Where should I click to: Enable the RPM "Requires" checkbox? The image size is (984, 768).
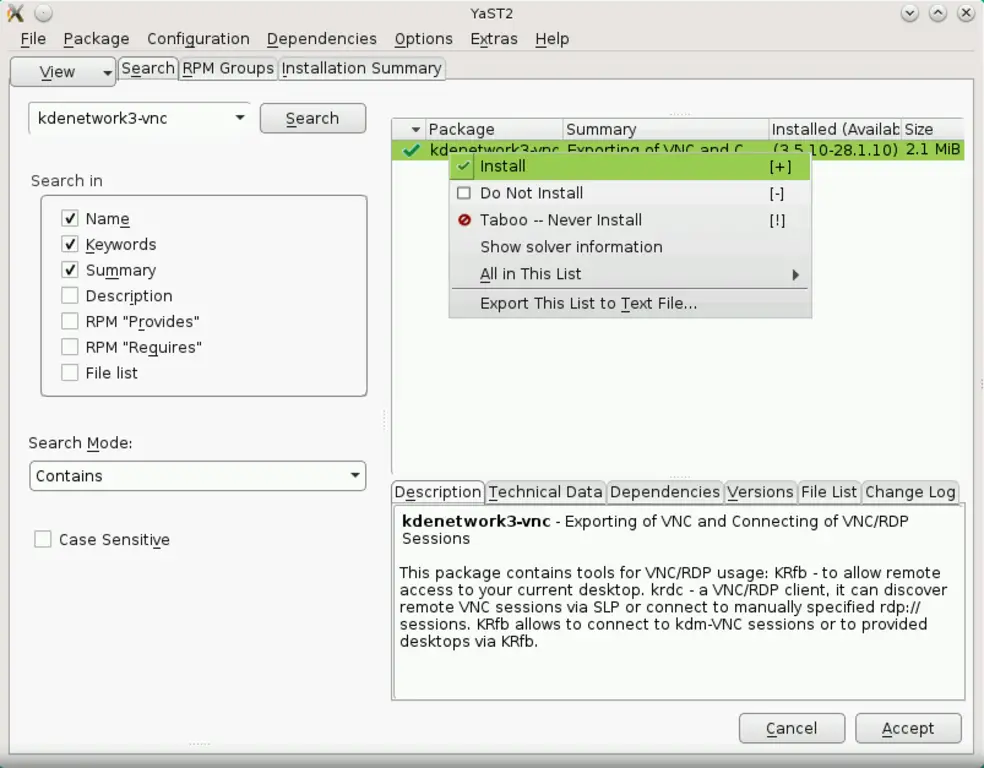coord(70,347)
